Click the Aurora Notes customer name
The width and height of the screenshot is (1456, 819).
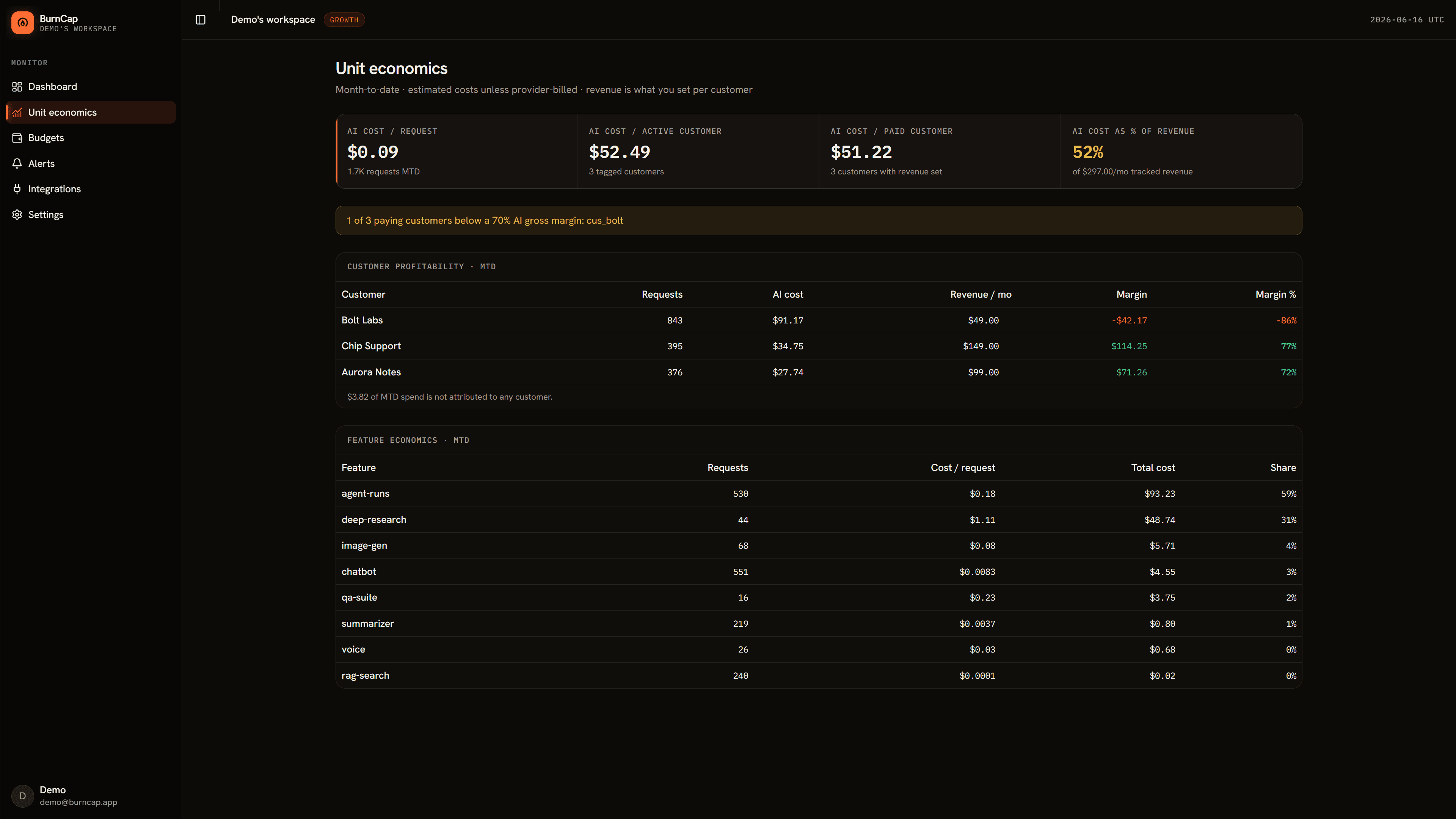pos(371,372)
